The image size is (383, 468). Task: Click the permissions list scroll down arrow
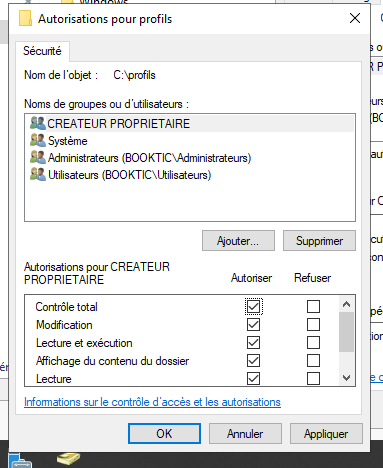point(346,378)
